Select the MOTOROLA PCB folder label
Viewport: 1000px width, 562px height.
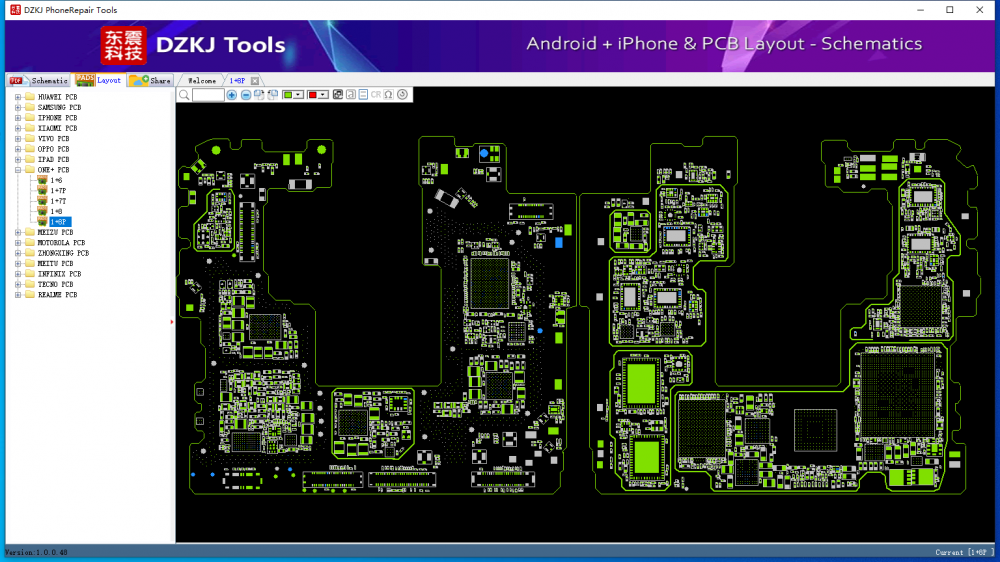click(61, 243)
